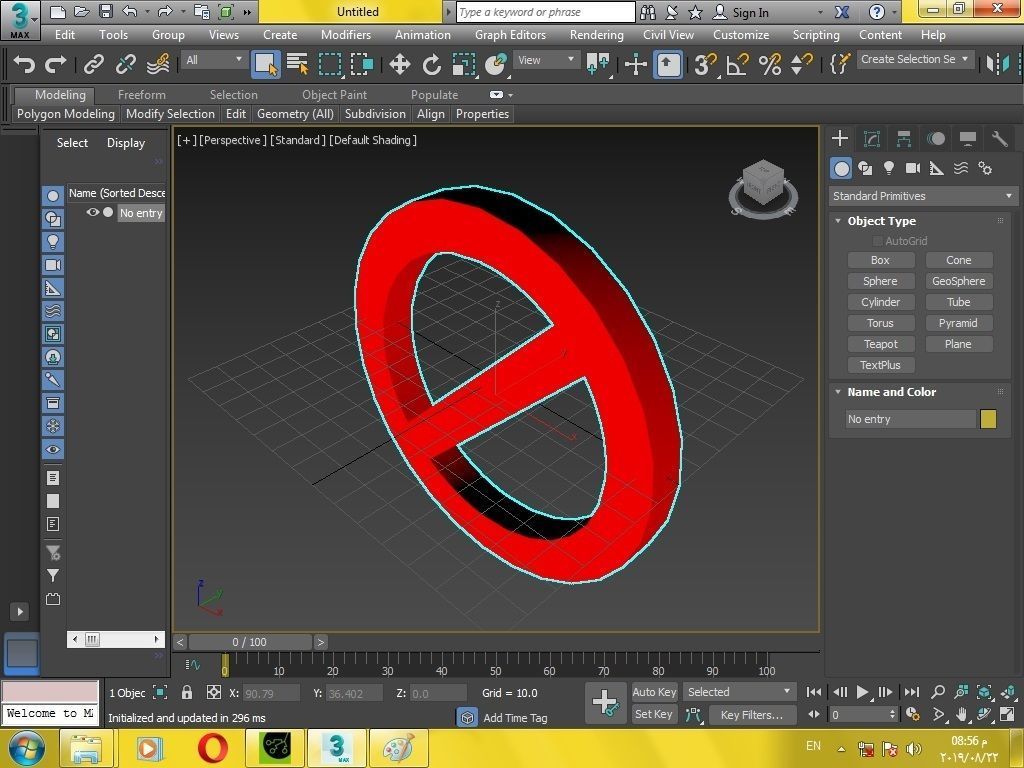The height and width of the screenshot is (768, 1024).
Task: Create a Teapot primitive
Action: 880,344
